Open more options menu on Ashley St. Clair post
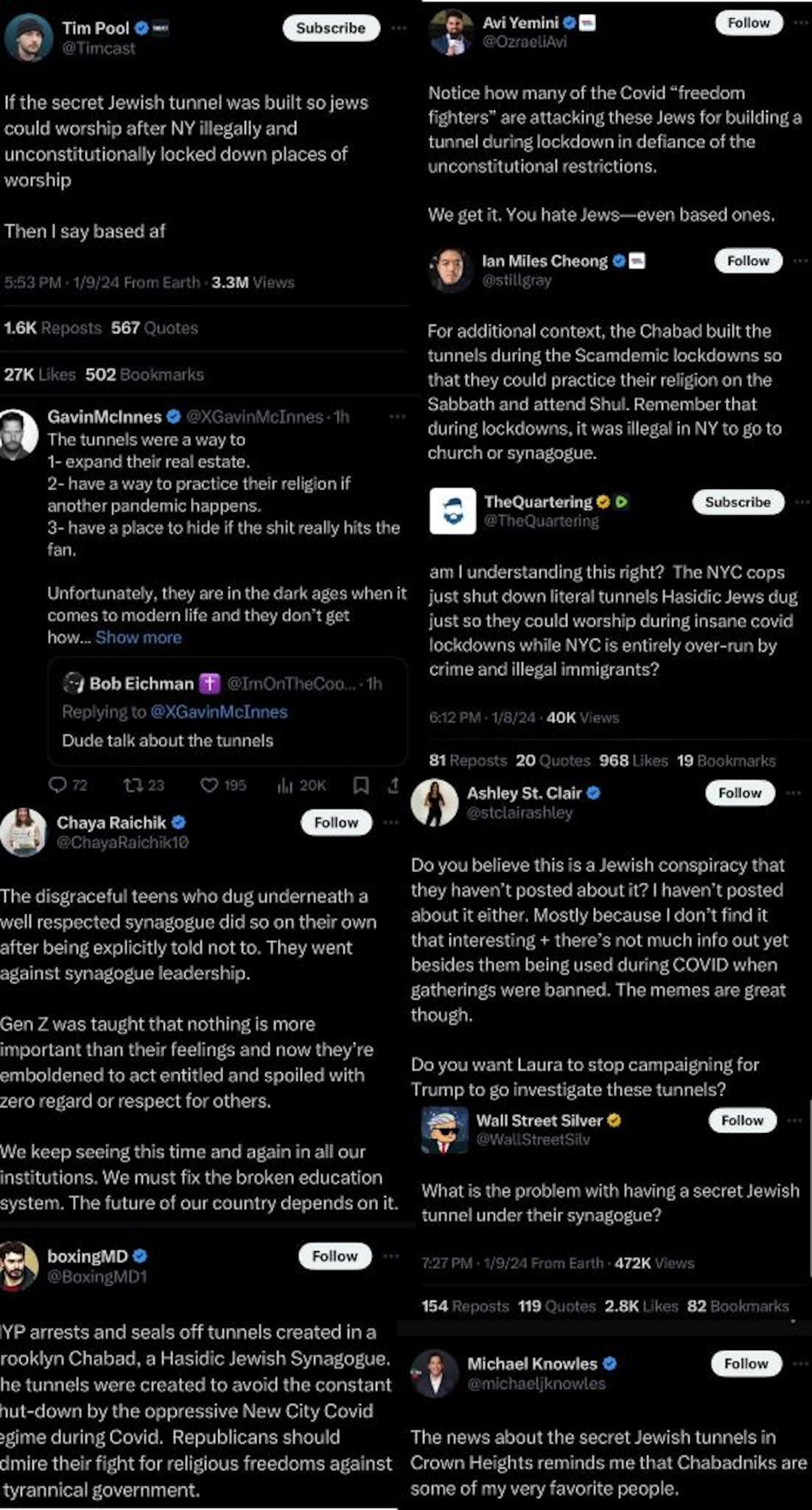The width and height of the screenshot is (812, 1510). click(794, 793)
